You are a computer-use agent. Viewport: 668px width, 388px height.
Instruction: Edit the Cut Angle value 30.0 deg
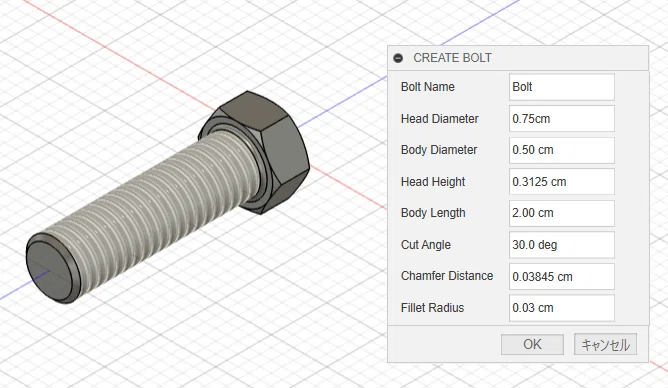click(561, 245)
